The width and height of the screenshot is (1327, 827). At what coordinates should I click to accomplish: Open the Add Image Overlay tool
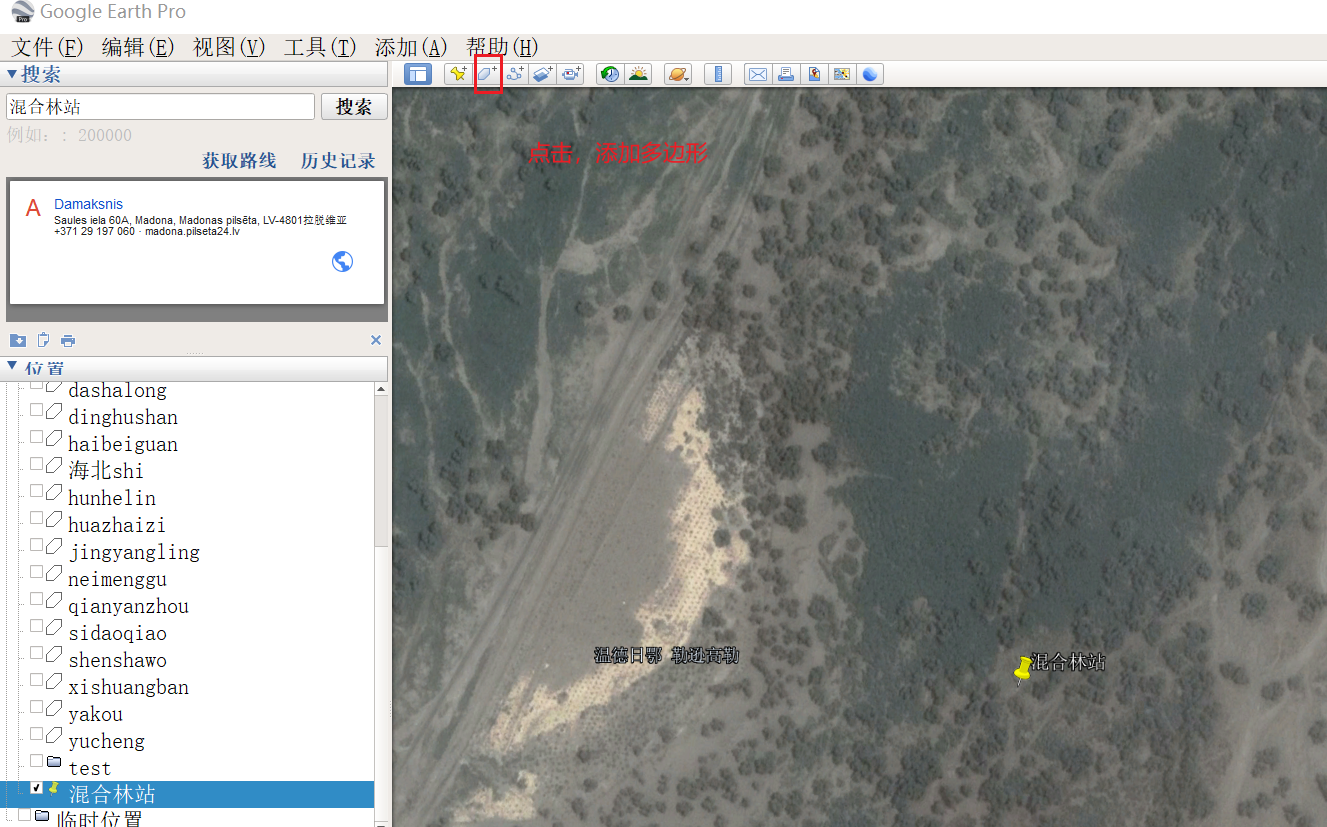(x=542, y=73)
